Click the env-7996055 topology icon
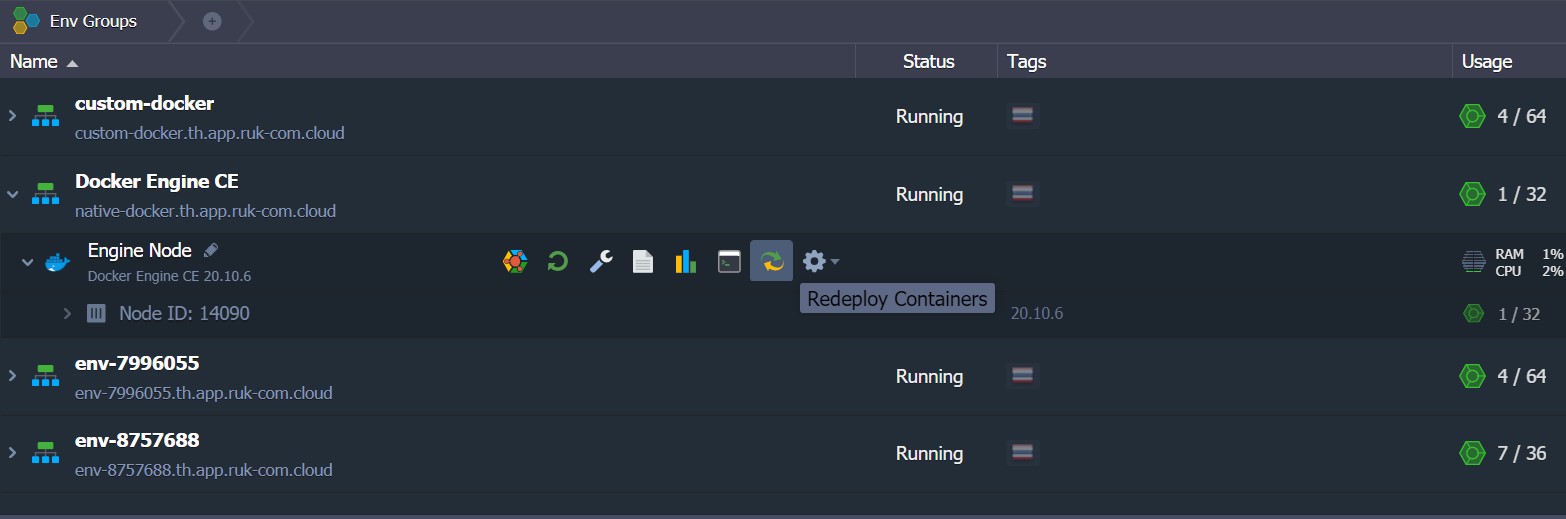 pos(45,375)
